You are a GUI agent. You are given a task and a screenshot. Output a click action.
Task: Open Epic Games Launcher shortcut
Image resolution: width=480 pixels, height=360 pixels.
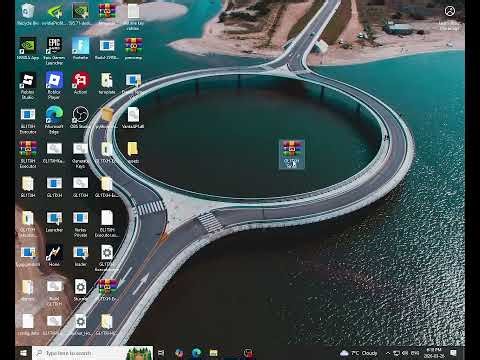(54, 51)
